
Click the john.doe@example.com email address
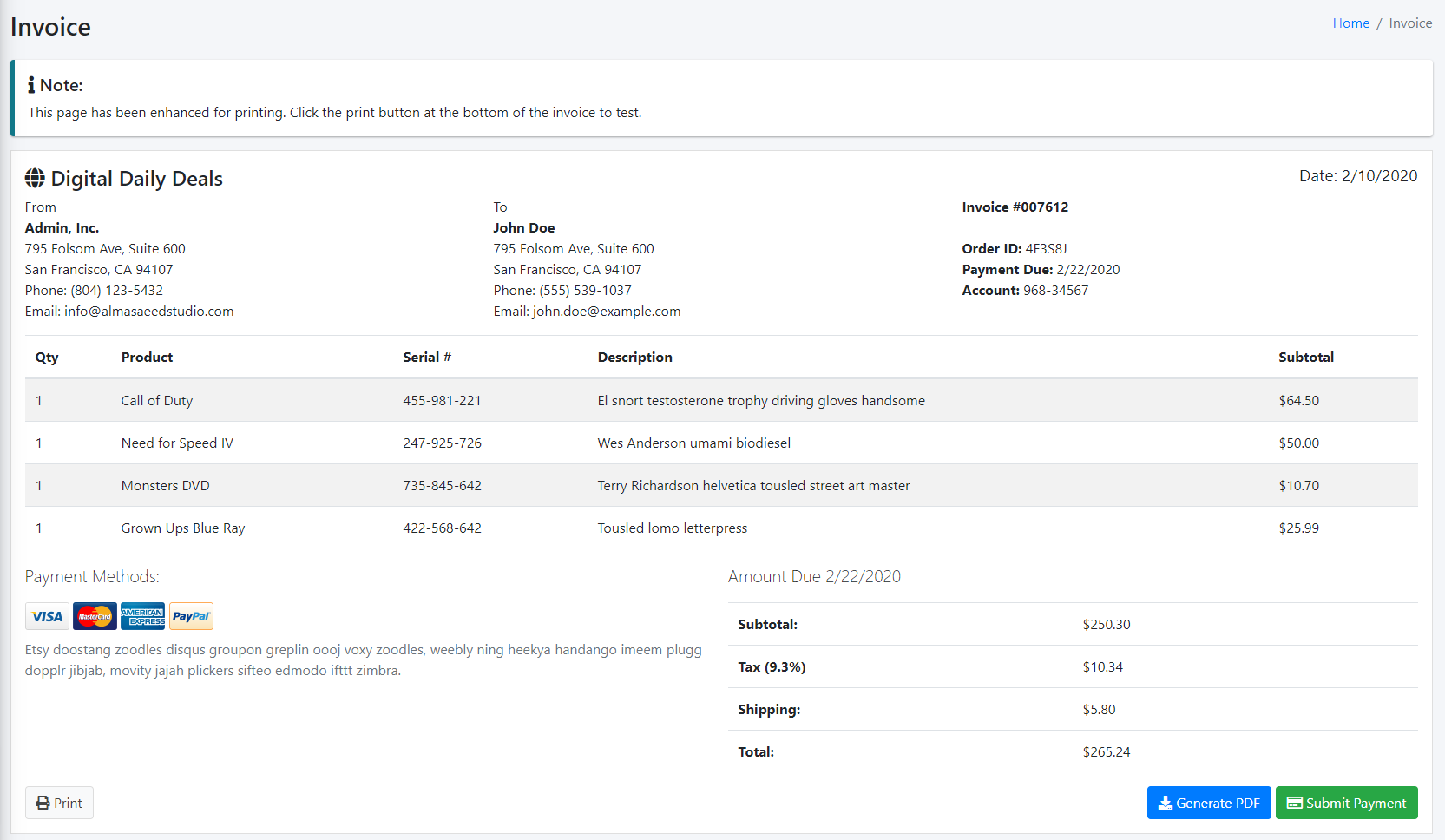point(606,312)
